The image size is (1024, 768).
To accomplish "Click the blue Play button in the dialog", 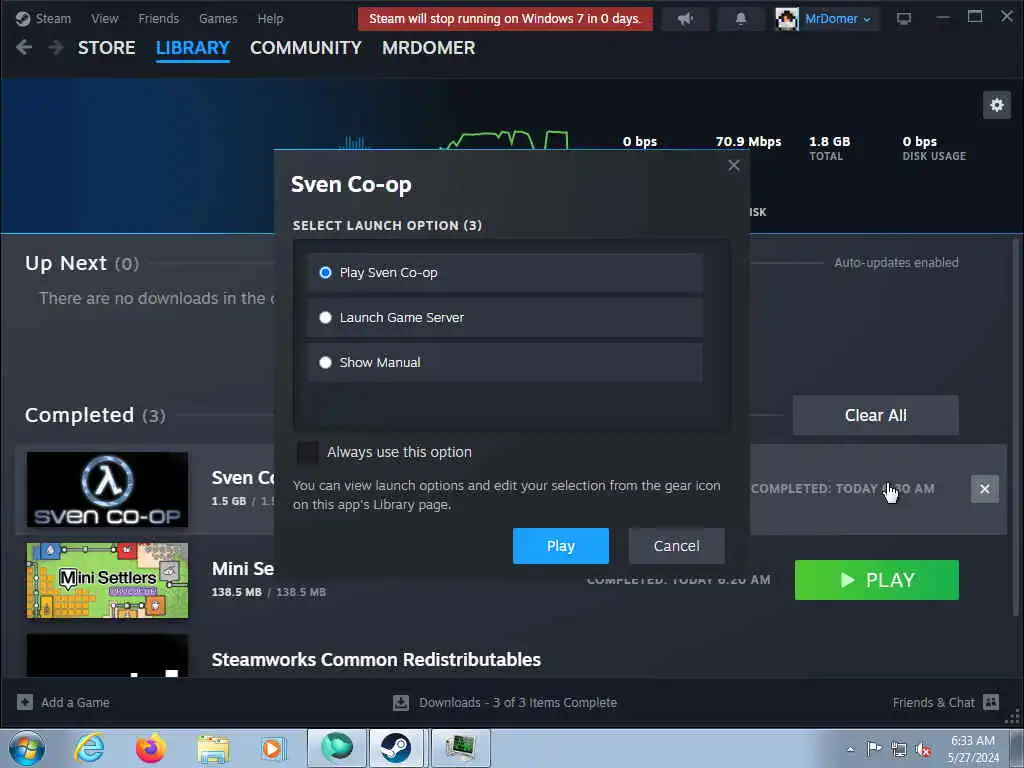I will 560,546.
